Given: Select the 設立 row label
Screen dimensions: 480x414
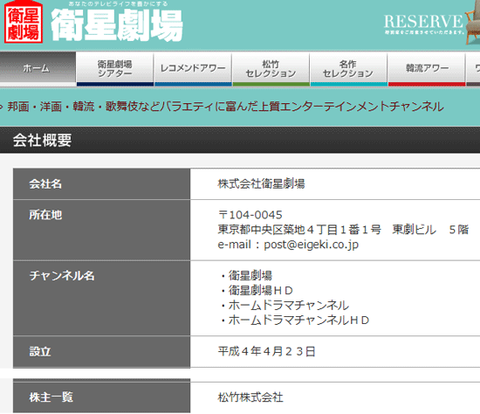Looking at the screenshot, I should 40,352.
